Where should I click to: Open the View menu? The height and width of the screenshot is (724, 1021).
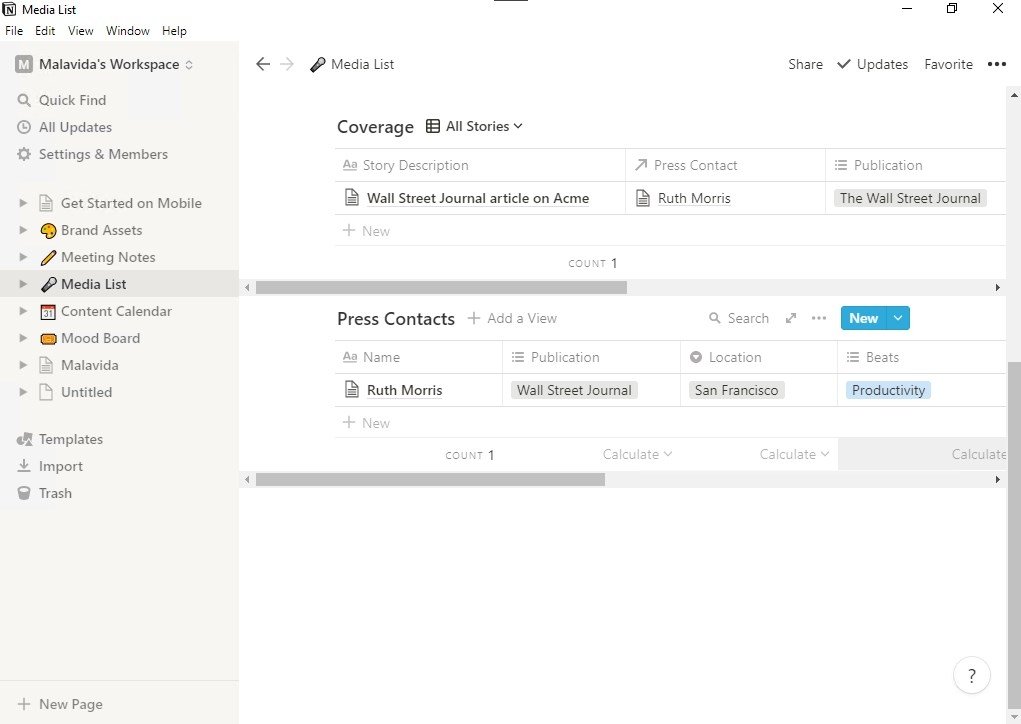coord(81,31)
